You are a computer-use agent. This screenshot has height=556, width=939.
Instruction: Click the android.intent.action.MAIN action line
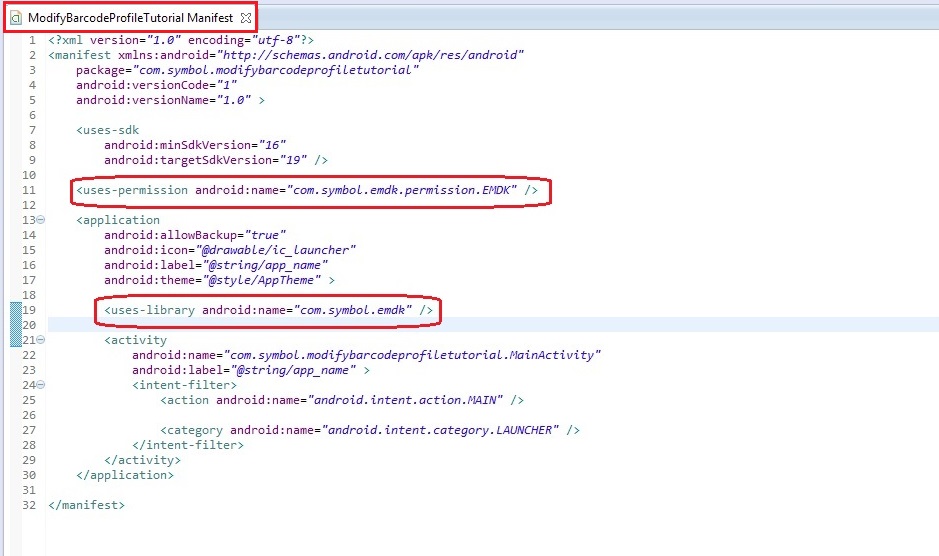(341, 400)
